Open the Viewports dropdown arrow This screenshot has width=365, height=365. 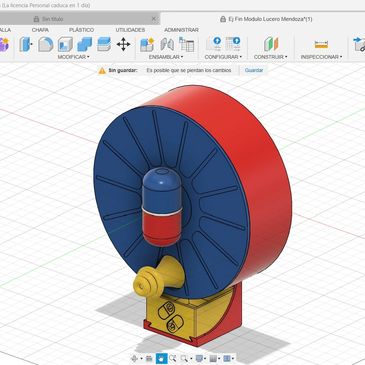tap(233, 359)
